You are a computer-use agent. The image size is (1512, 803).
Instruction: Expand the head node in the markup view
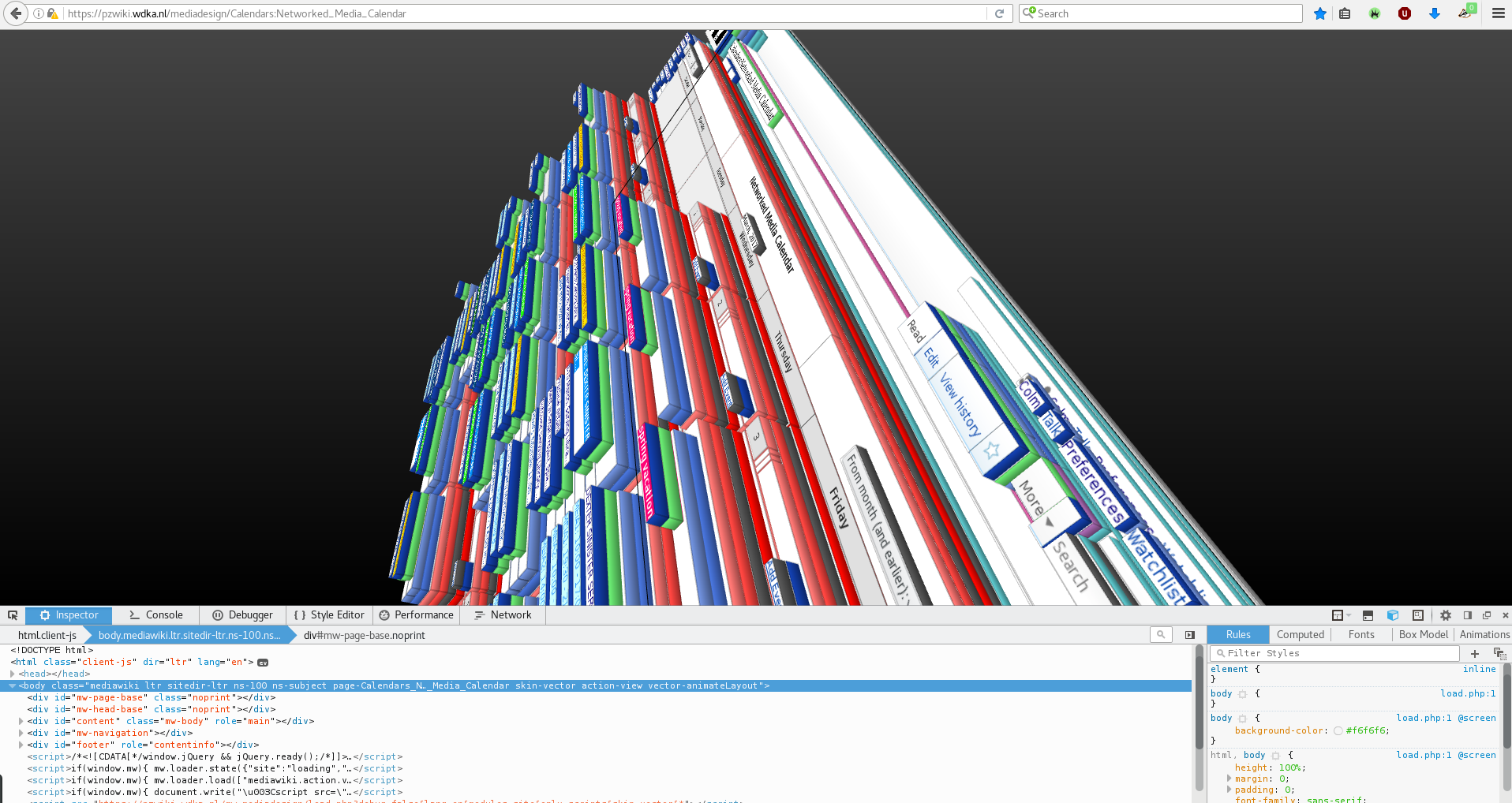pyautogui.click(x=13, y=674)
